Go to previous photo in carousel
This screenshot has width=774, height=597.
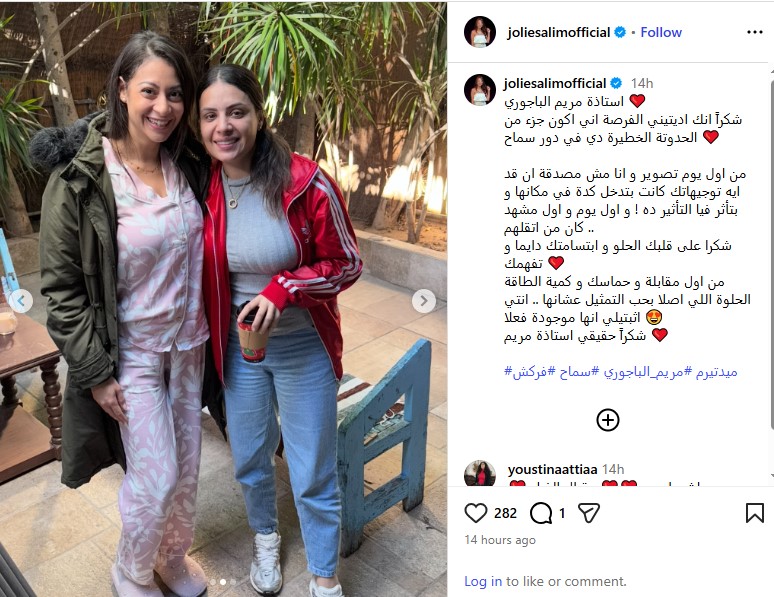[x=21, y=301]
